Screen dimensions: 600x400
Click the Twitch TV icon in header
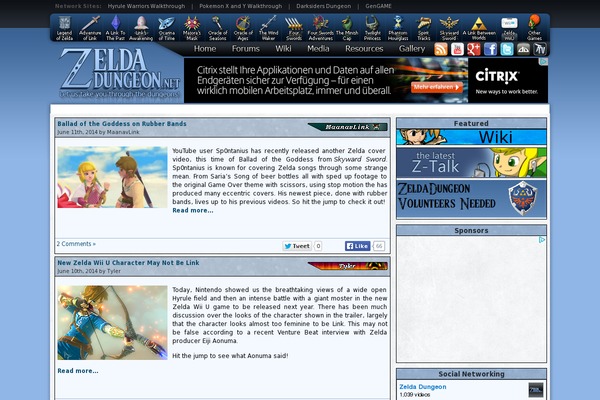540,49
